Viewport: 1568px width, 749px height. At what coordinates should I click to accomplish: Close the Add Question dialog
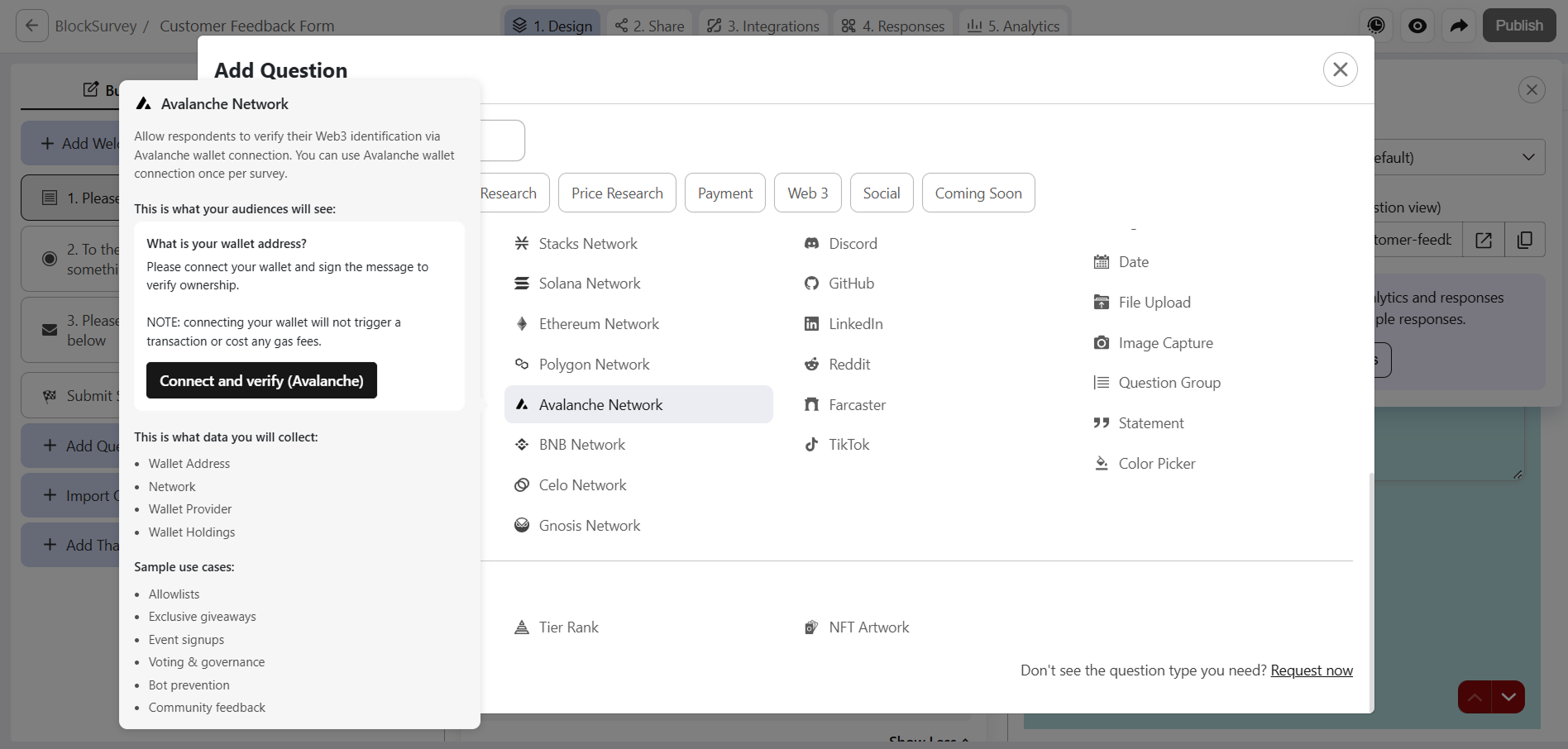[x=1341, y=69]
